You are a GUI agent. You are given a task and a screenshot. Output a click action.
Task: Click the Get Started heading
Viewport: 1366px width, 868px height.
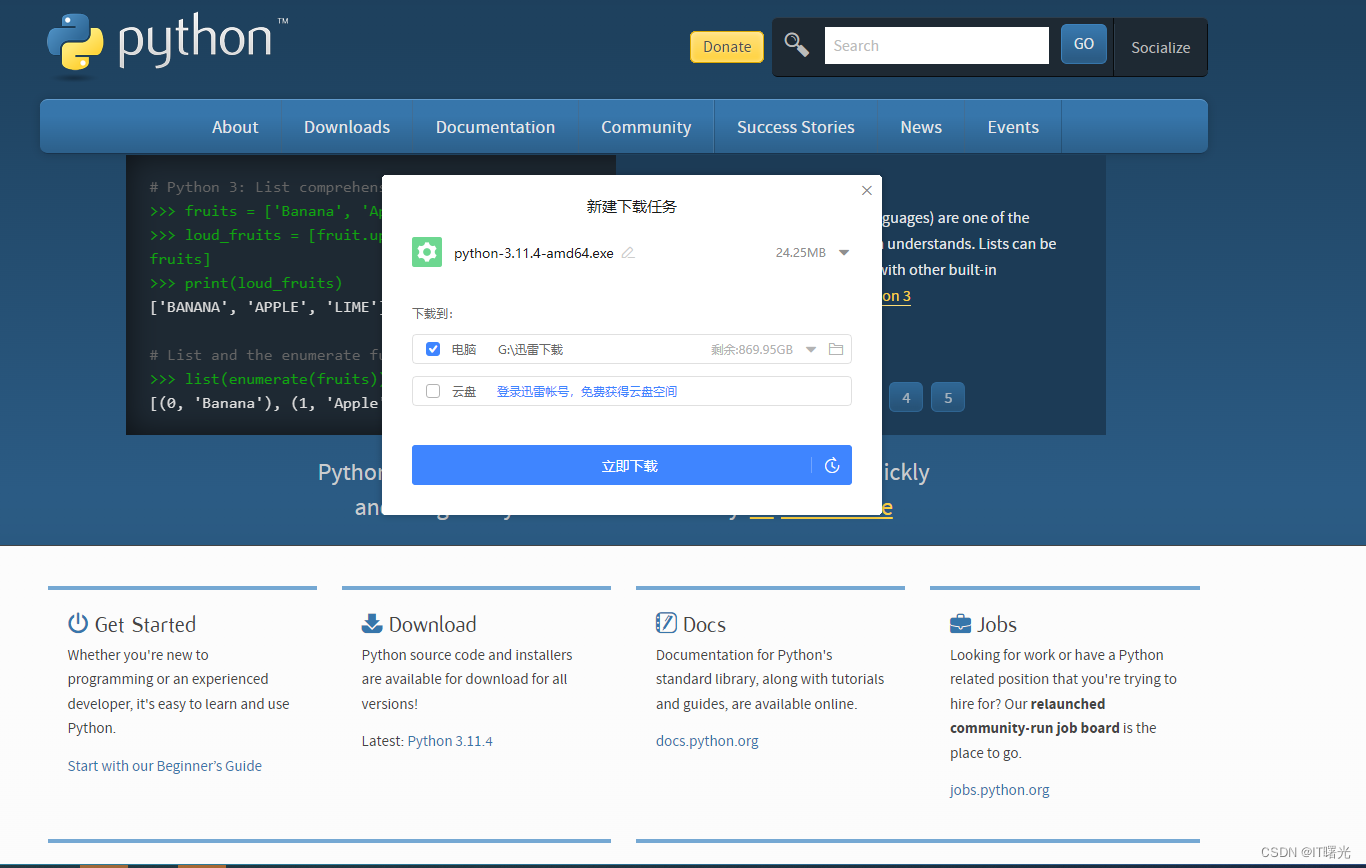(145, 624)
